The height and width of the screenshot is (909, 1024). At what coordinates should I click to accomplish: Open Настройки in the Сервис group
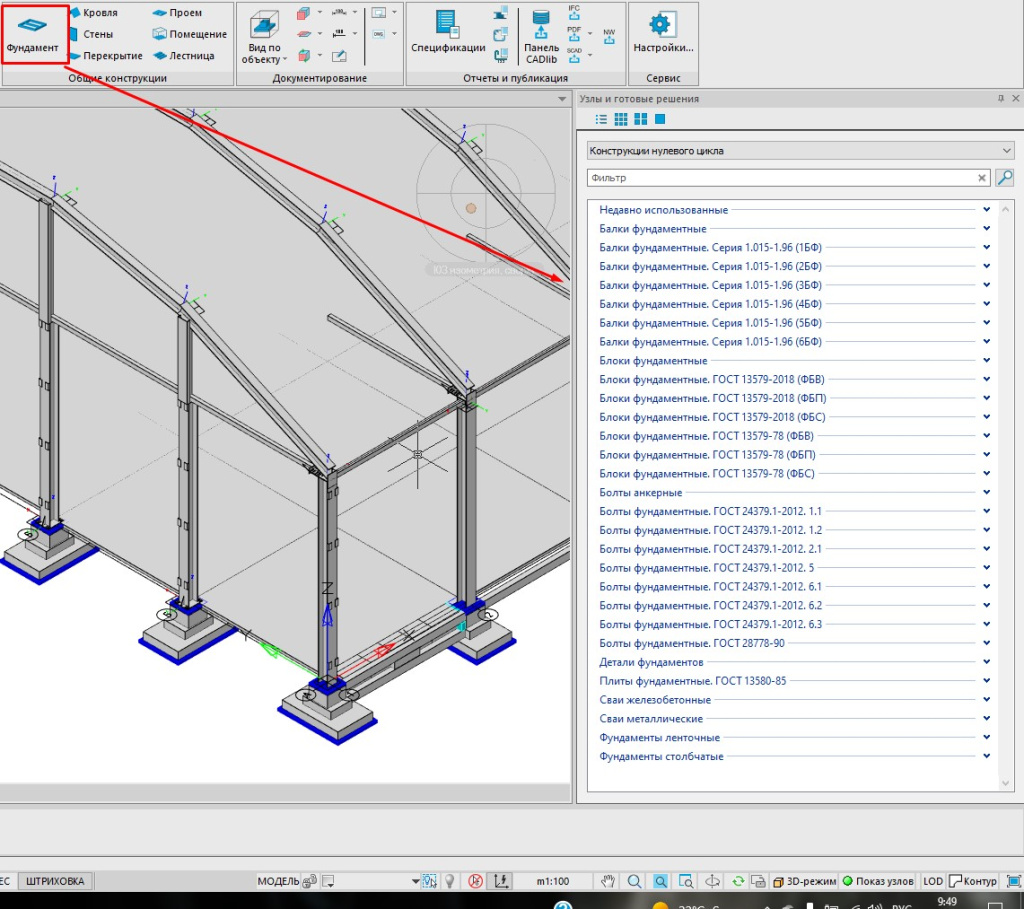click(661, 33)
